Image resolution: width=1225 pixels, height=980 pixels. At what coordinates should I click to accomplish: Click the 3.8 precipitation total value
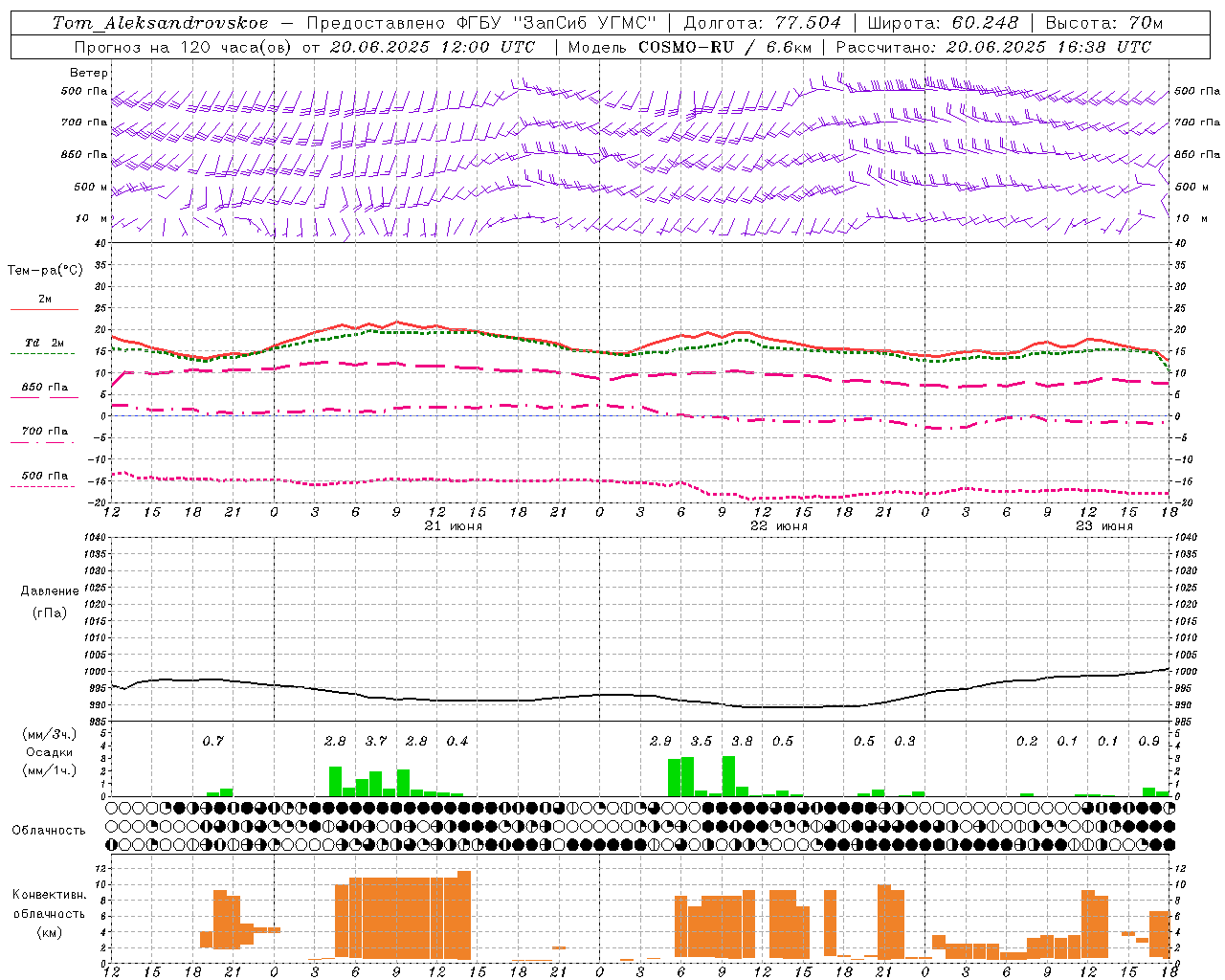tap(742, 741)
